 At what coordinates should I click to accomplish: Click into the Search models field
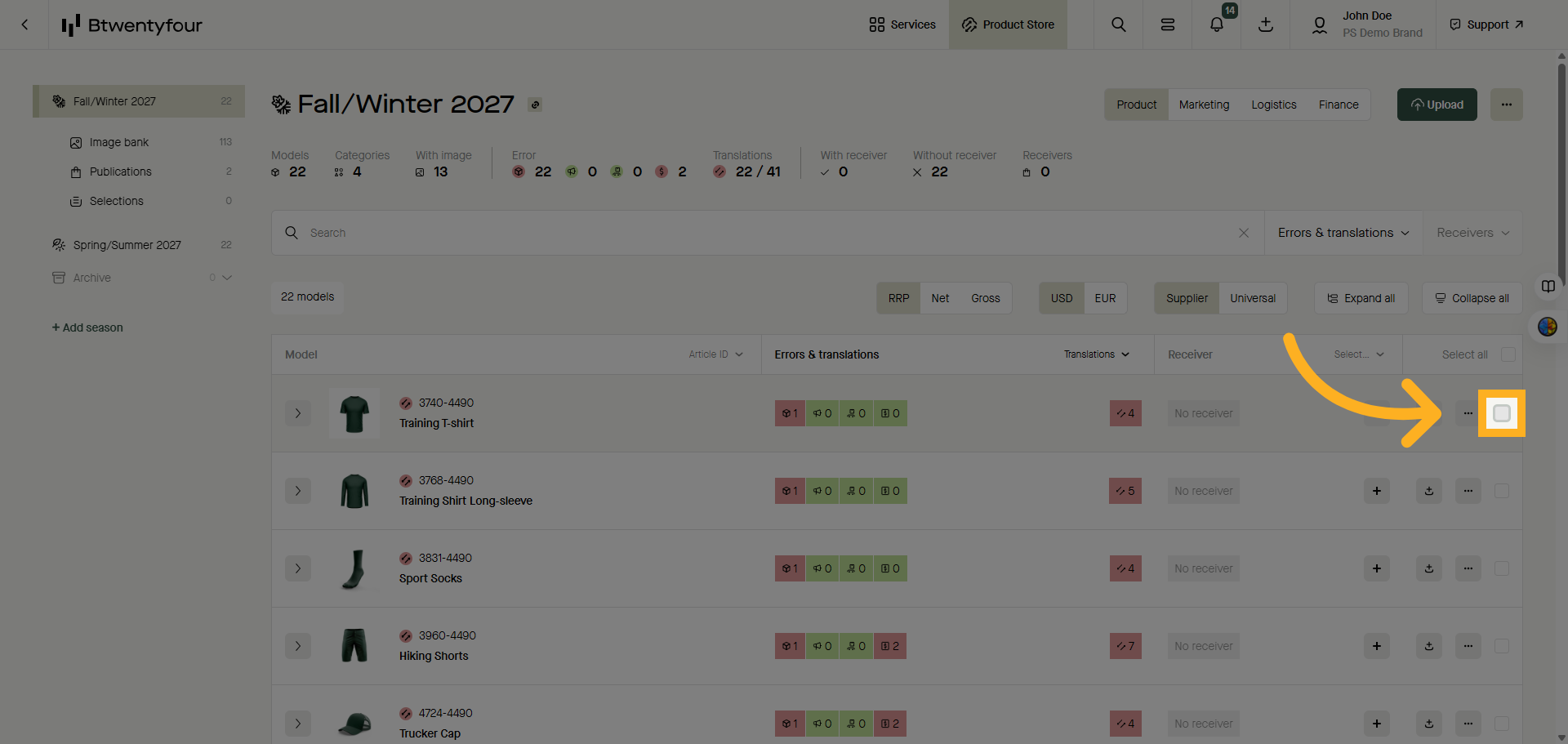768,233
